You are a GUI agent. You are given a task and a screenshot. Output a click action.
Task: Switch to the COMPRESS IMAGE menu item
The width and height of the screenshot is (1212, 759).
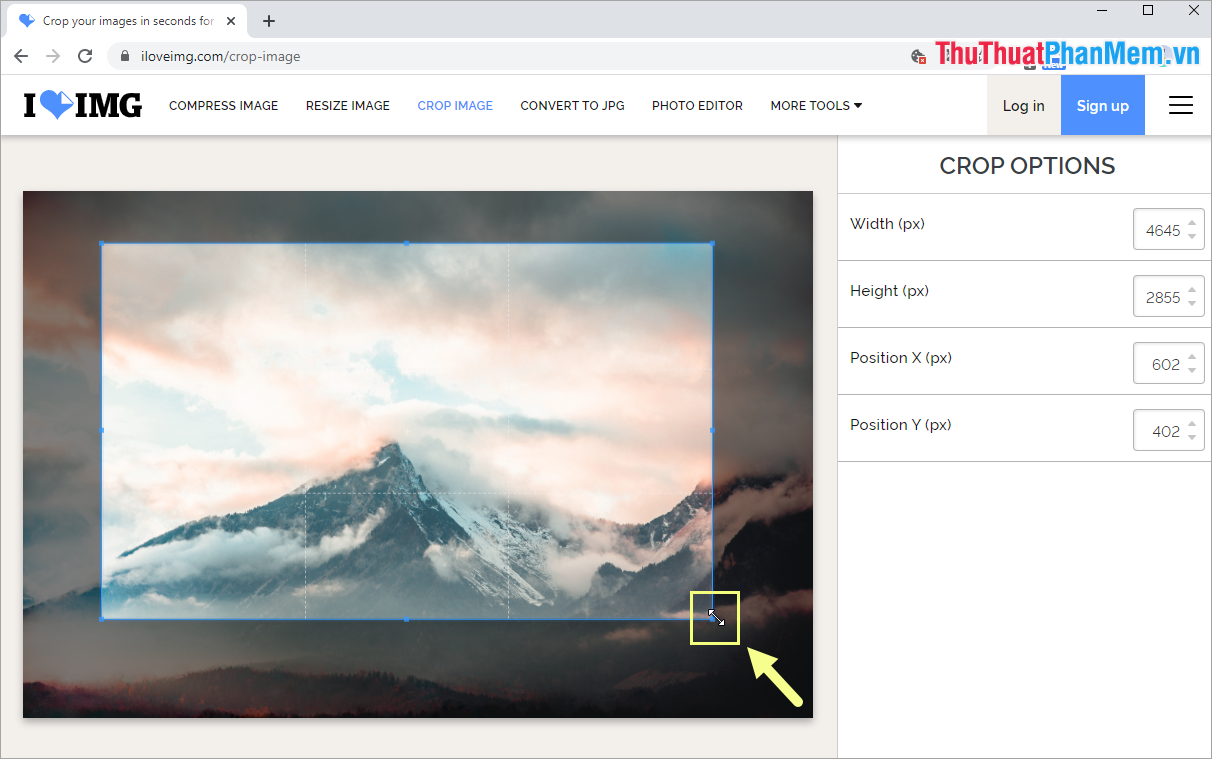[223, 105]
